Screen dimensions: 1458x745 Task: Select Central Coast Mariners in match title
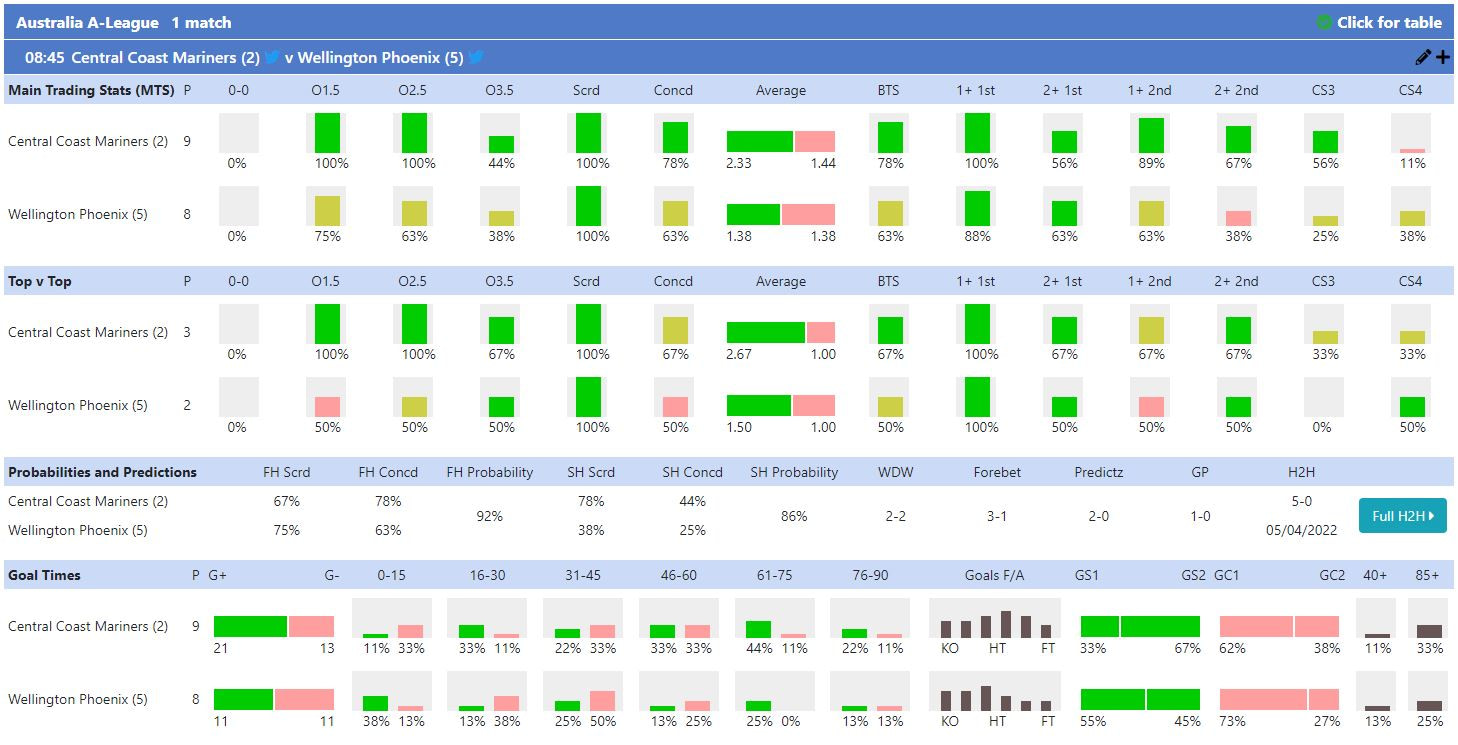click(165, 58)
